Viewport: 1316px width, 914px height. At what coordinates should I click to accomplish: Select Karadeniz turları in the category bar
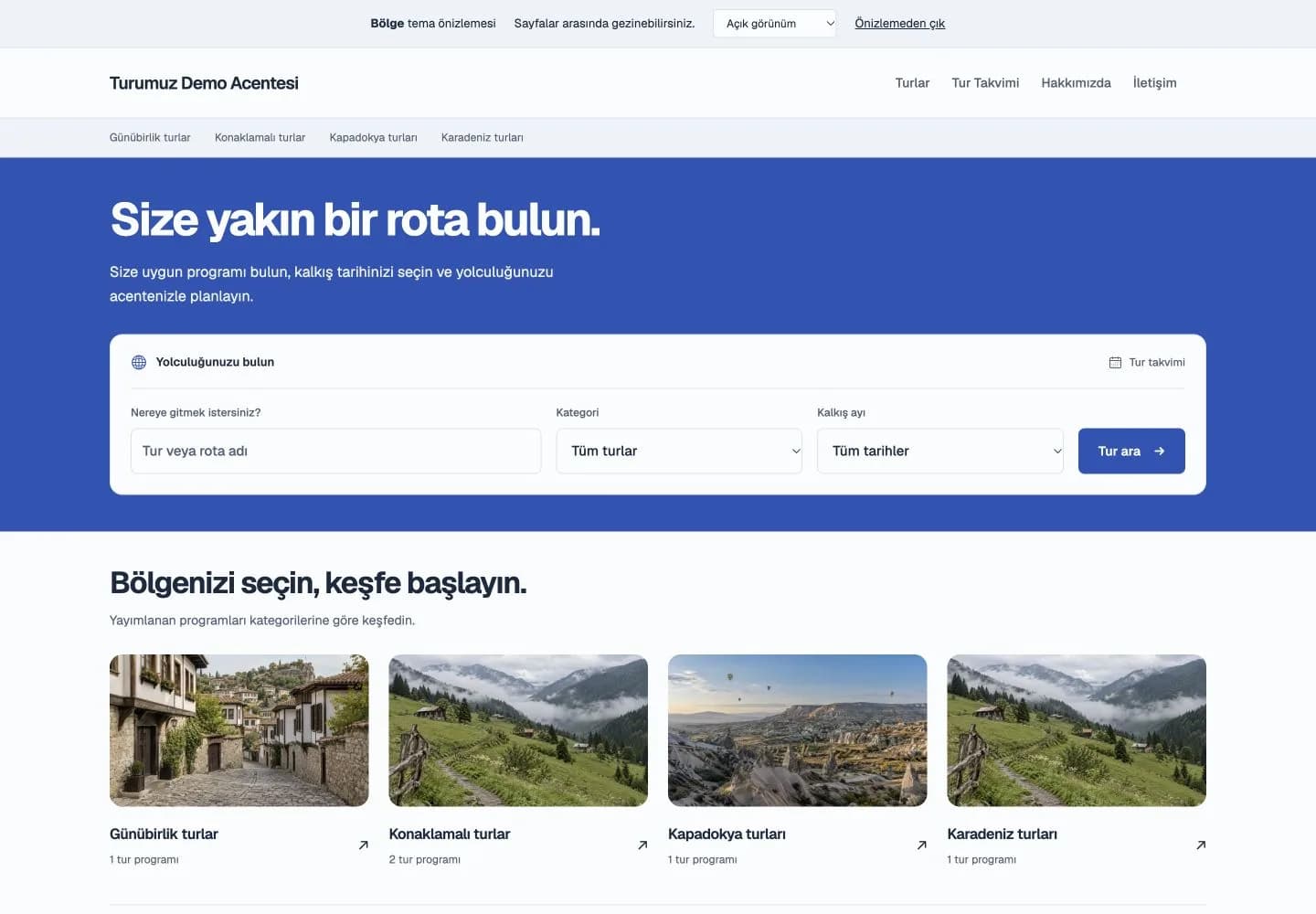coord(482,138)
